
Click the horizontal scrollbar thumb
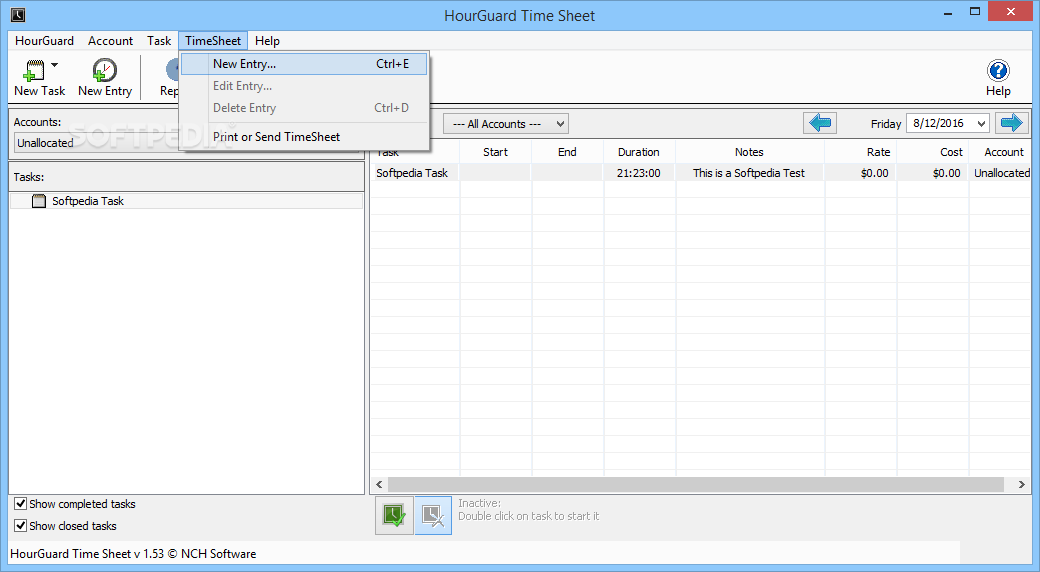tap(696, 484)
